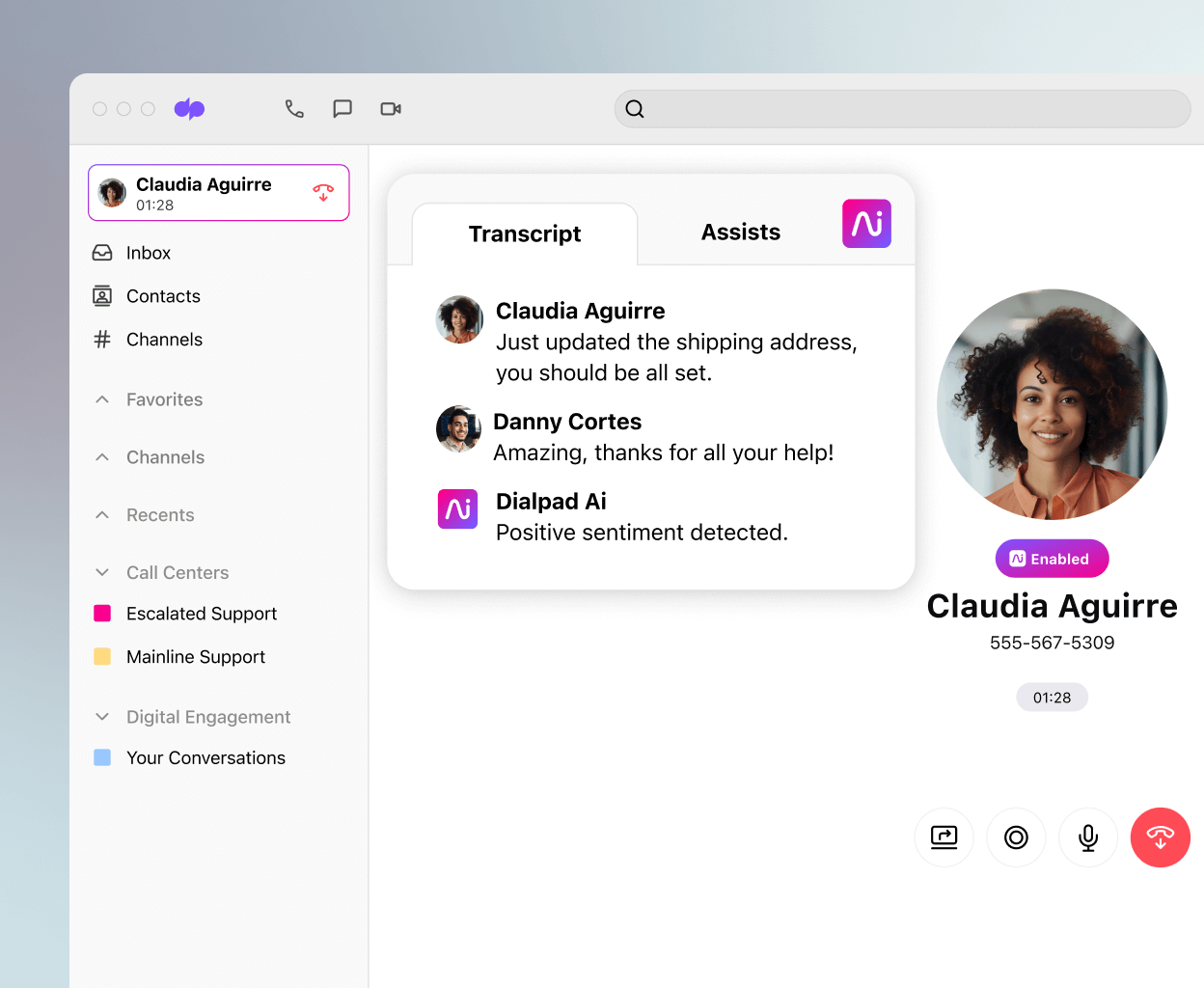Viewport: 1204px width, 988px height.
Task: Open the transfer call button
Action: [x=944, y=837]
